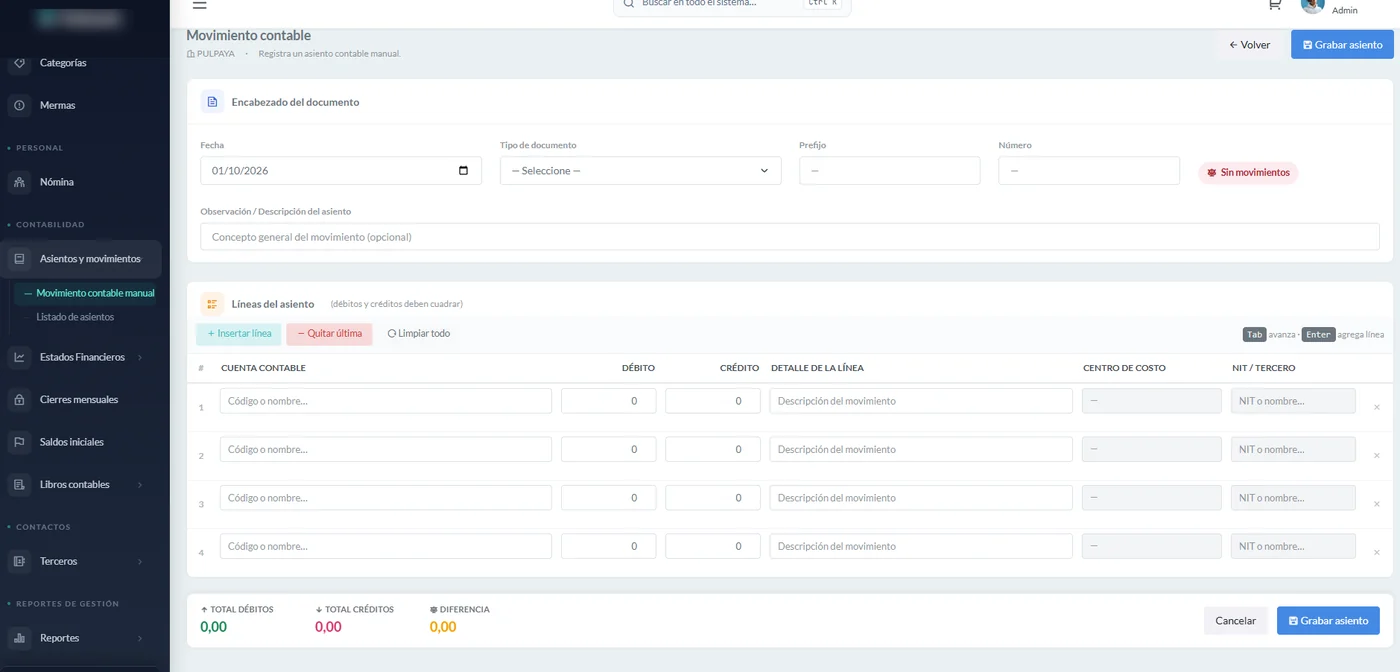Click the Nómina sidebar icon
1400x672 pixels.
click(19, 182)
